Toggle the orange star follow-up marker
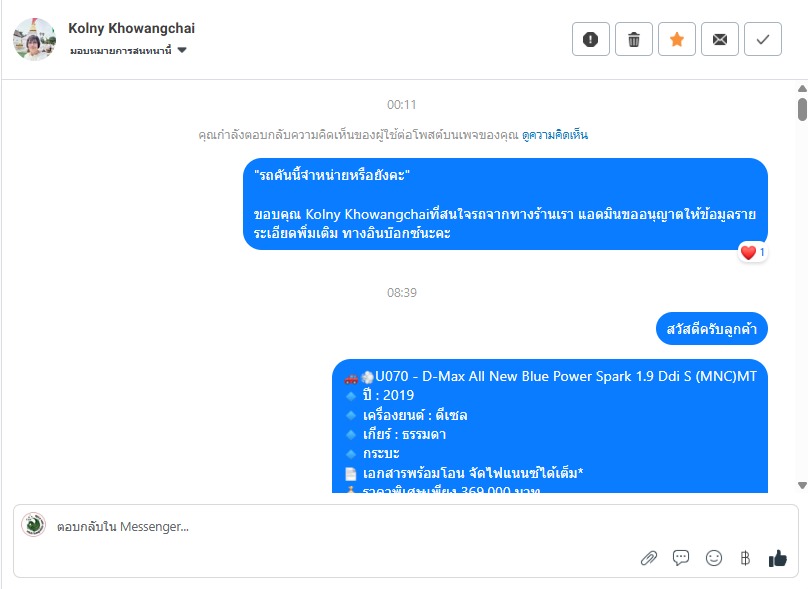Viewport: 808px width, 589px height. 677,39
